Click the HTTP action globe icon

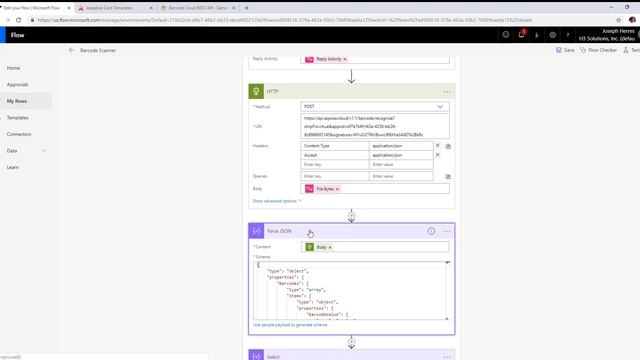coord(256,91)
